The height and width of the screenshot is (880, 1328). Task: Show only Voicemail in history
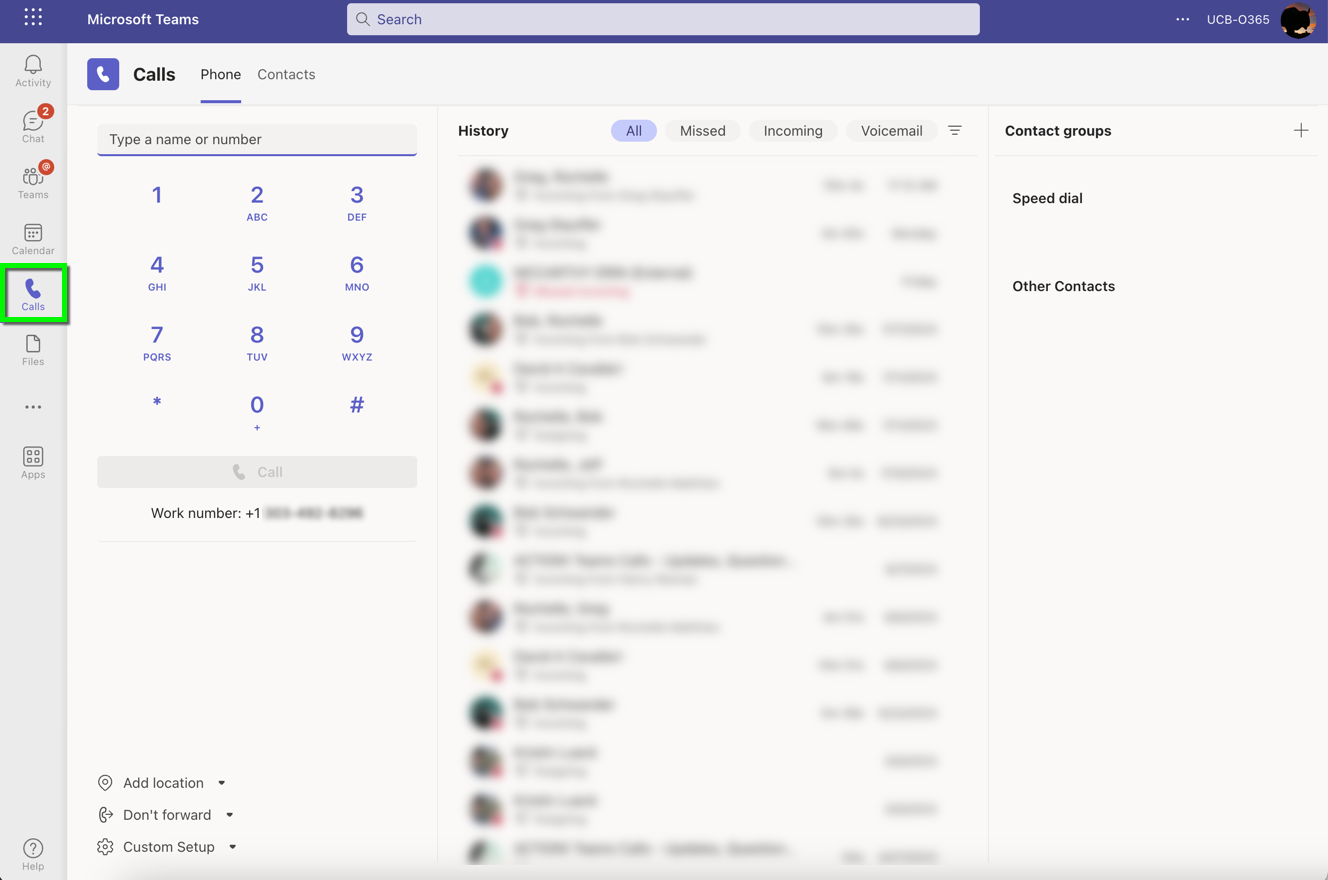click(x=891, y=131)
